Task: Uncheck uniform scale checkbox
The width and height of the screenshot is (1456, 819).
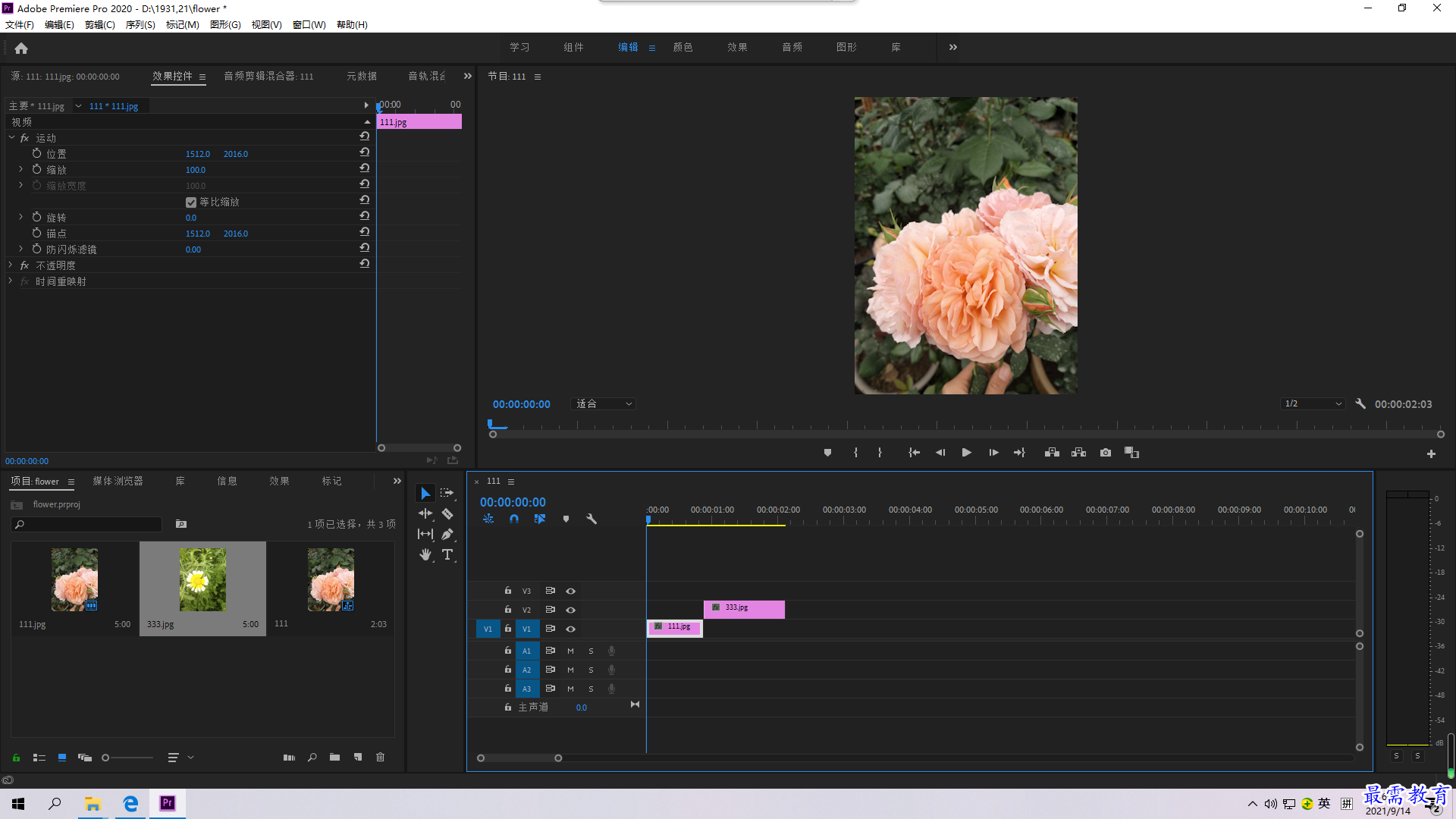Action: [x=191, y=202]
